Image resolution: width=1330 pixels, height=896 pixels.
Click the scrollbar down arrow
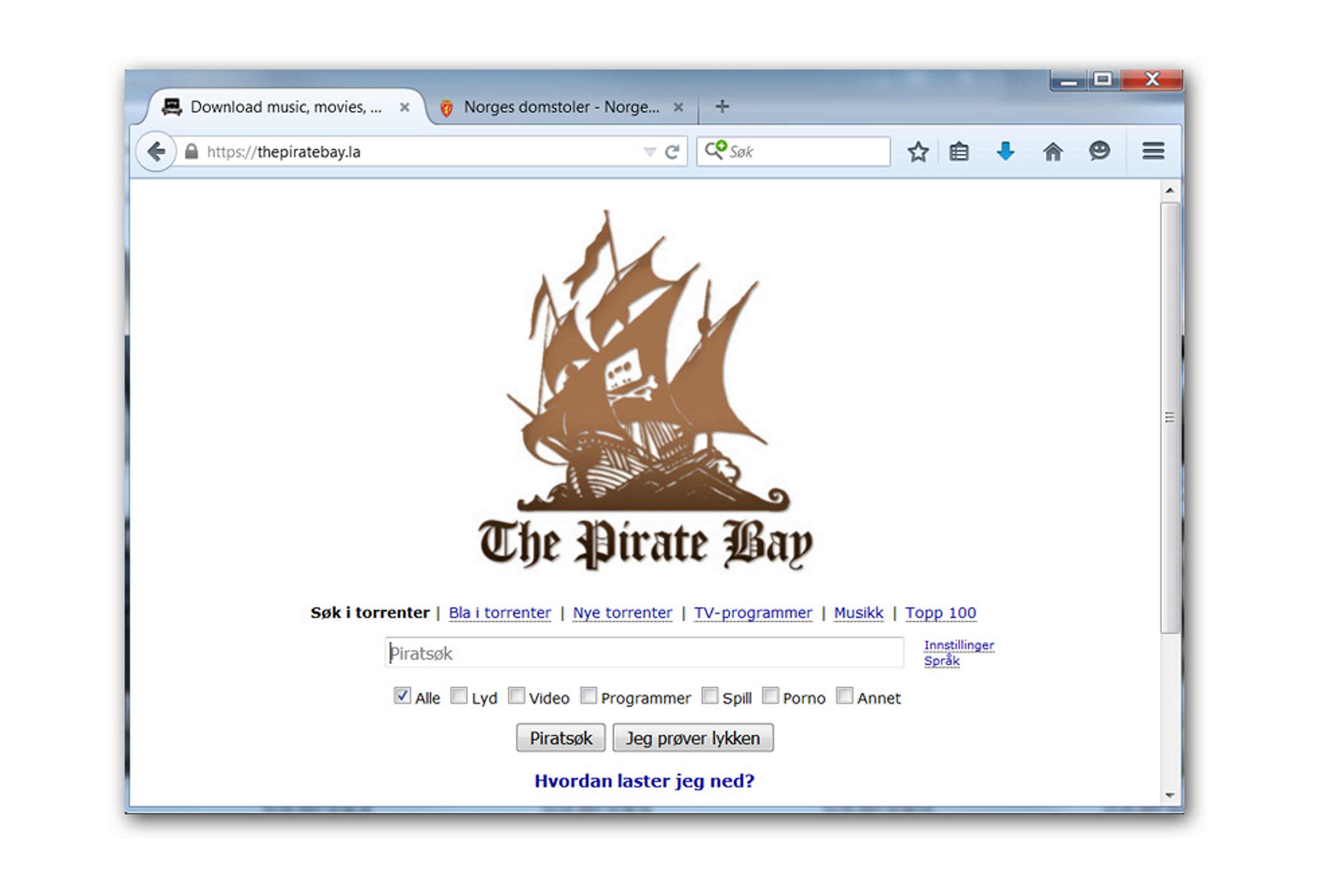[x=1170, y=795]
